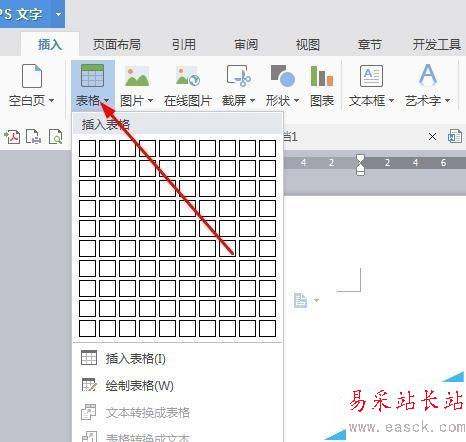Click the print icon in quick toolbar
The image size is (466, 442).
34,137
